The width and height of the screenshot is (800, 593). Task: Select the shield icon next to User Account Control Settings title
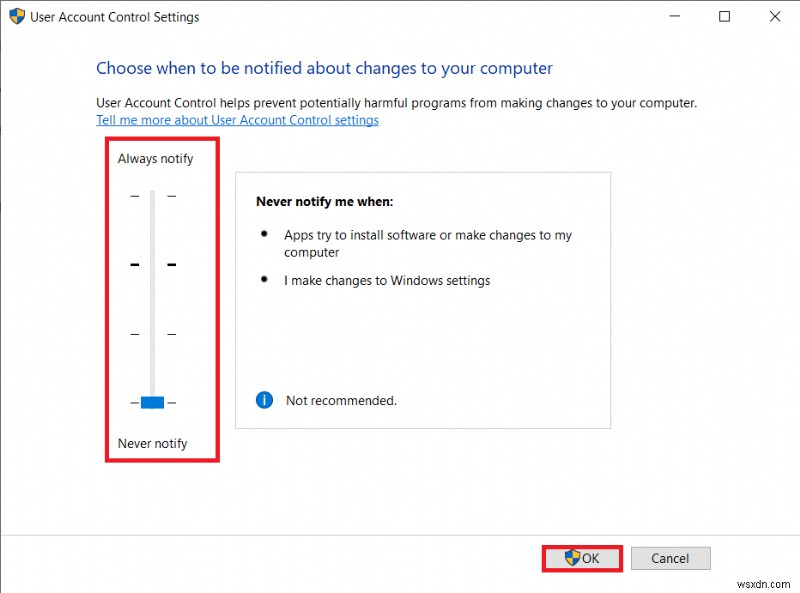15,16
